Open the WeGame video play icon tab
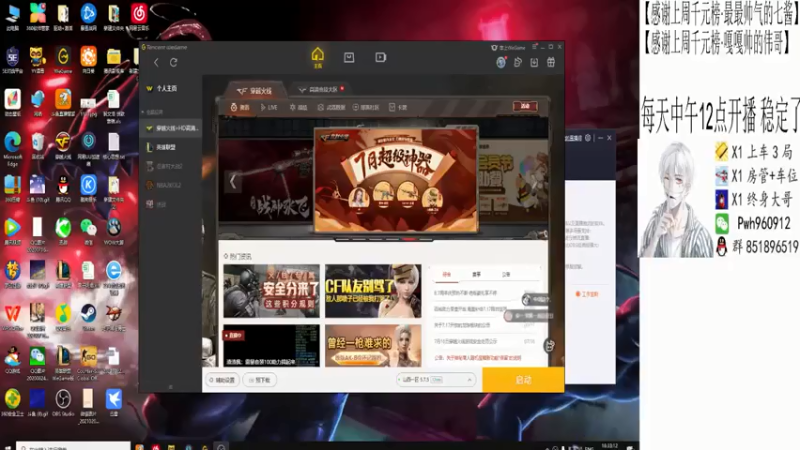 click(381, 57)
